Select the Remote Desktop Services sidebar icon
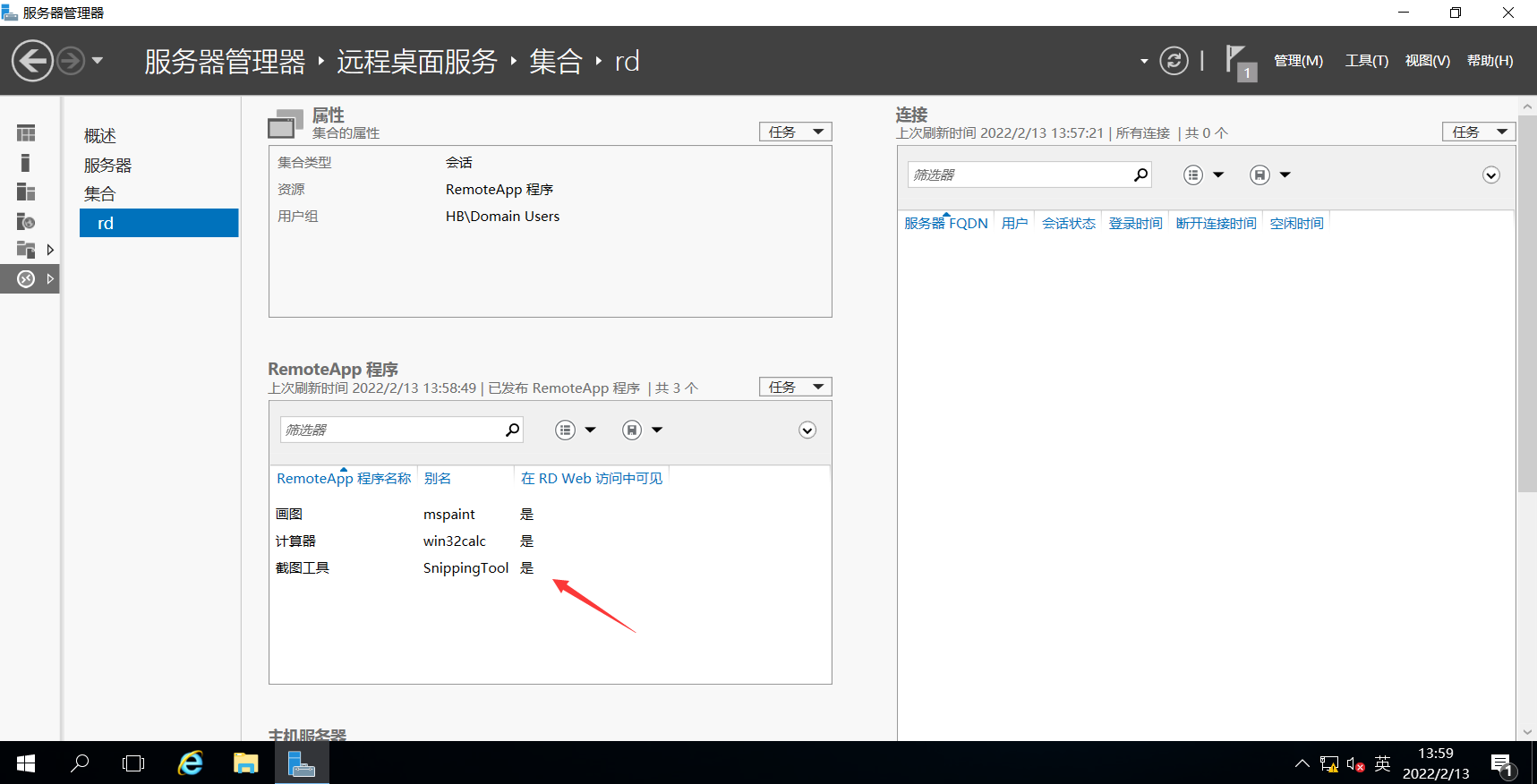Screen dimensions: 1537x784 tap(26, 279)
